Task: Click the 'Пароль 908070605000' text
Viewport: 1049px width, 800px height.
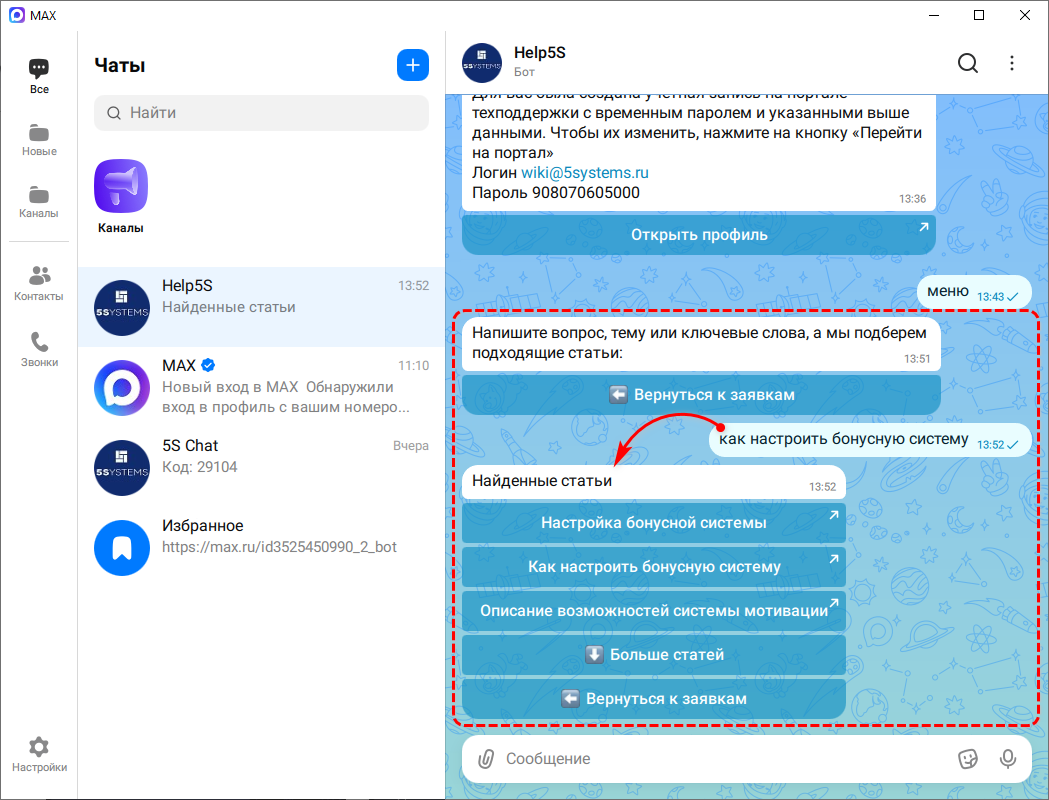Action: pyautogui.click(x=555, y=193)
